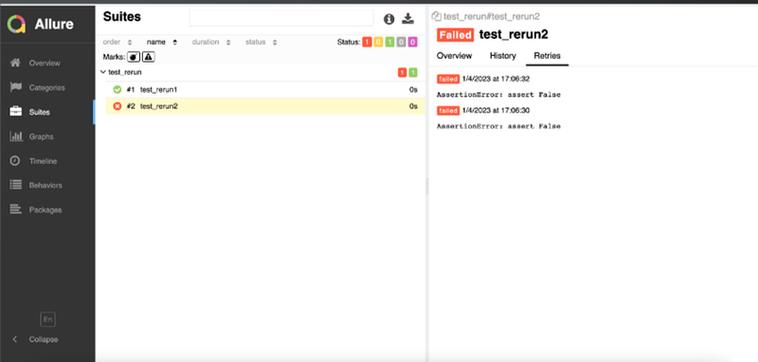758x362 pixels.
Task: Go to Packages in the sidebar
Action: (45, 210)
